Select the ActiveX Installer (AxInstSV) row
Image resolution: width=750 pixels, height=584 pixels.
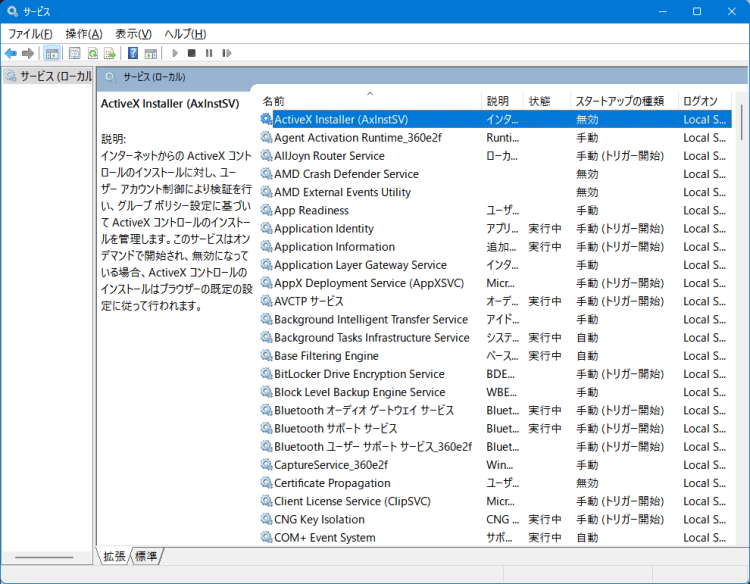pyautogui.click(x=496, y=119)
